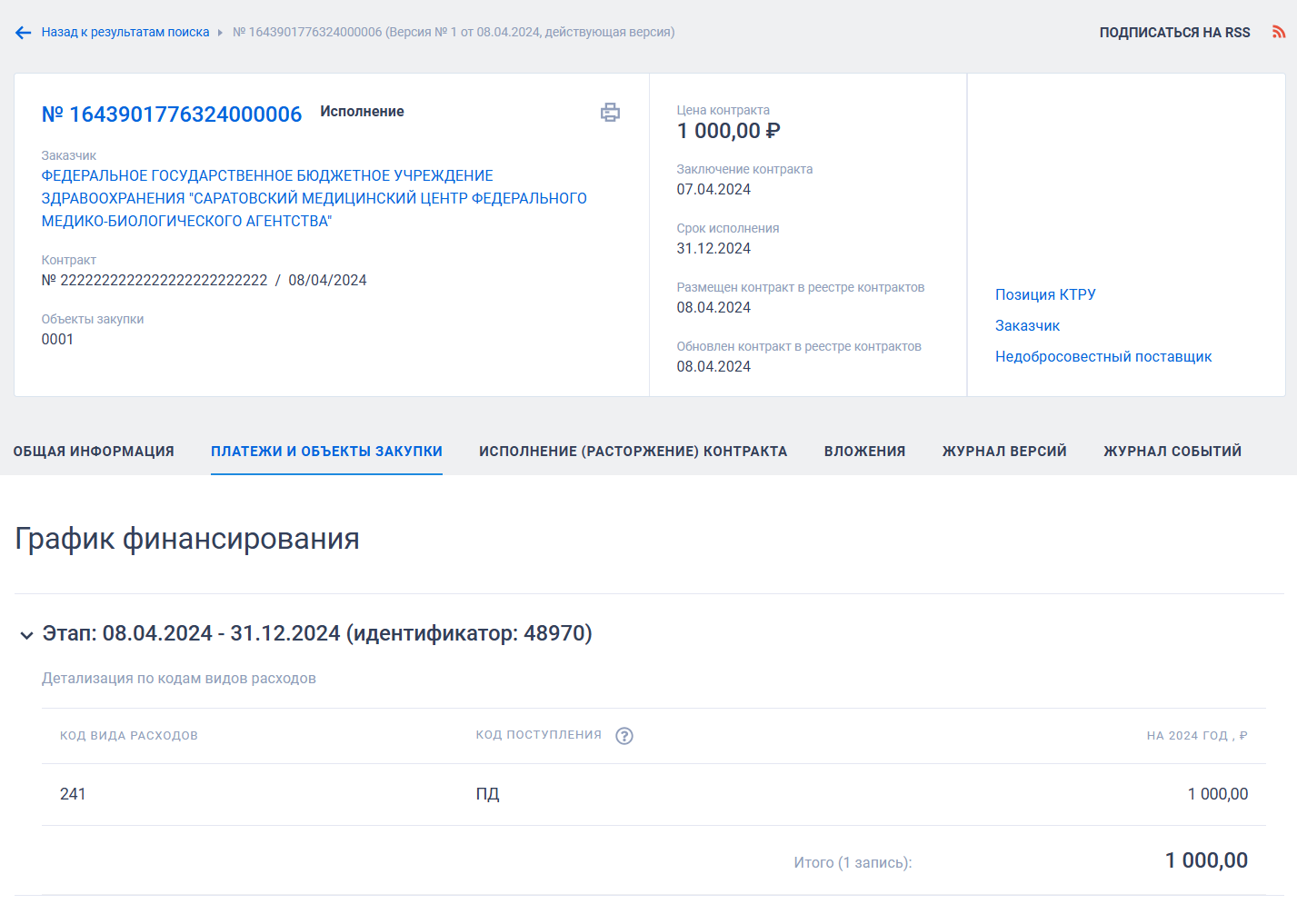Image resolution: width=1297 pixels, height=924 pixels.
Task: Click the bold total 1 000,00
Action: 1206,860
